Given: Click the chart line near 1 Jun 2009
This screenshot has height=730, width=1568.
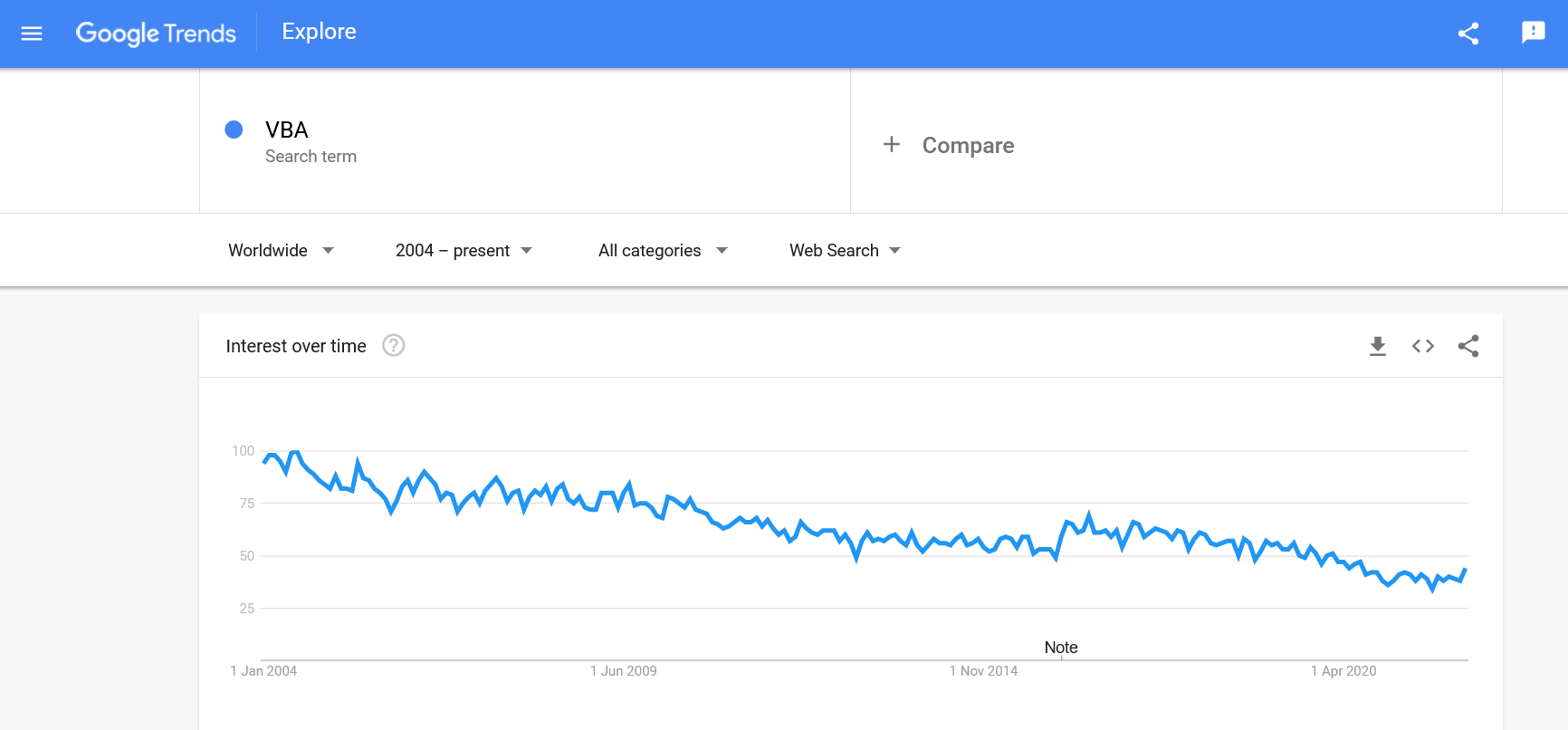Looking at the screenshot, I should (x=624, y=493).
